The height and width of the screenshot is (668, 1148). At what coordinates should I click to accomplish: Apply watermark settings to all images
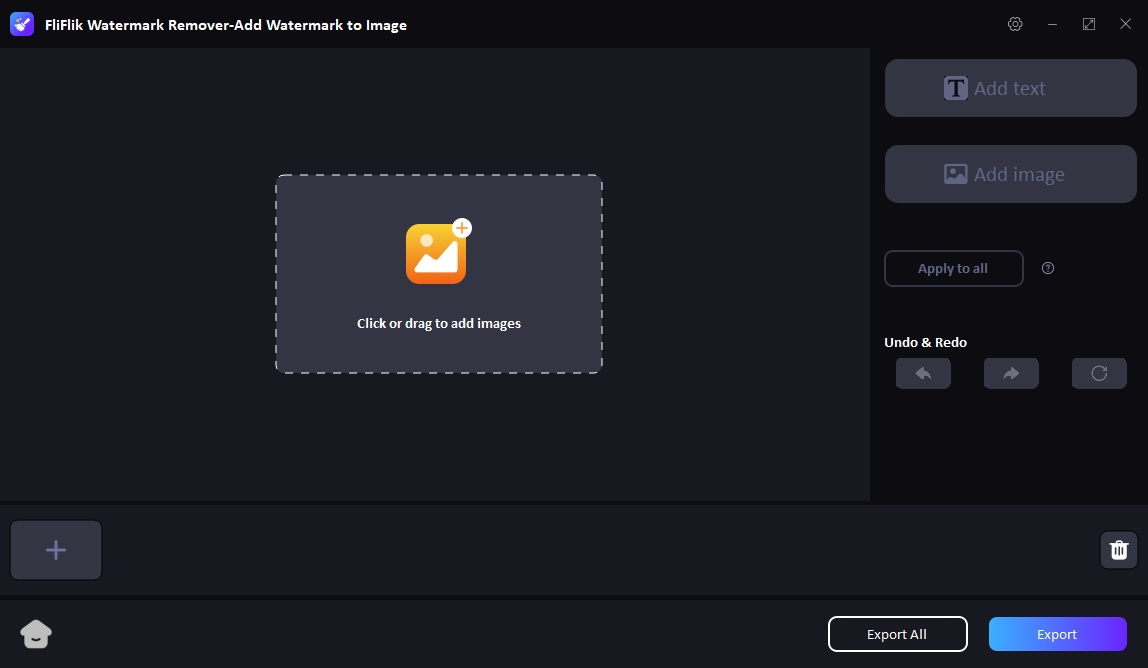pyautogui.click(x=953, y=268)
